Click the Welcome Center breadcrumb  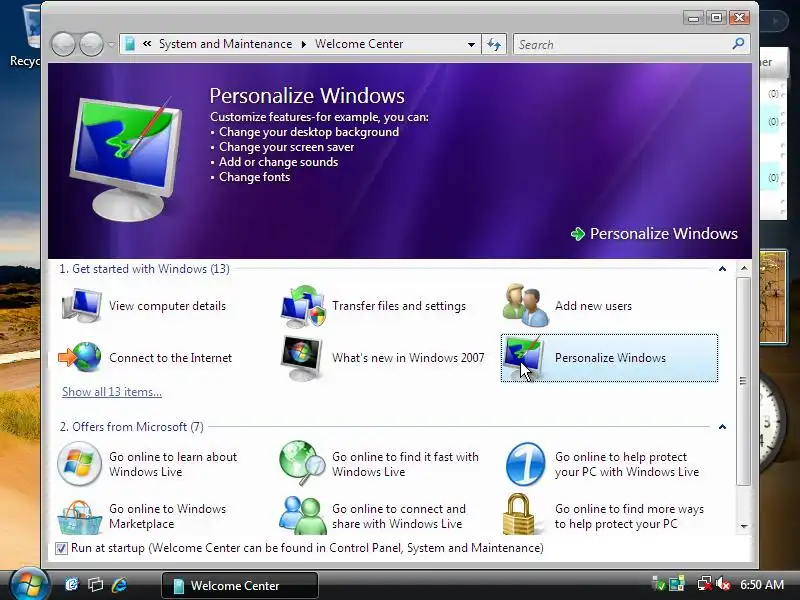pyautogui.click(x=359, y=44)
